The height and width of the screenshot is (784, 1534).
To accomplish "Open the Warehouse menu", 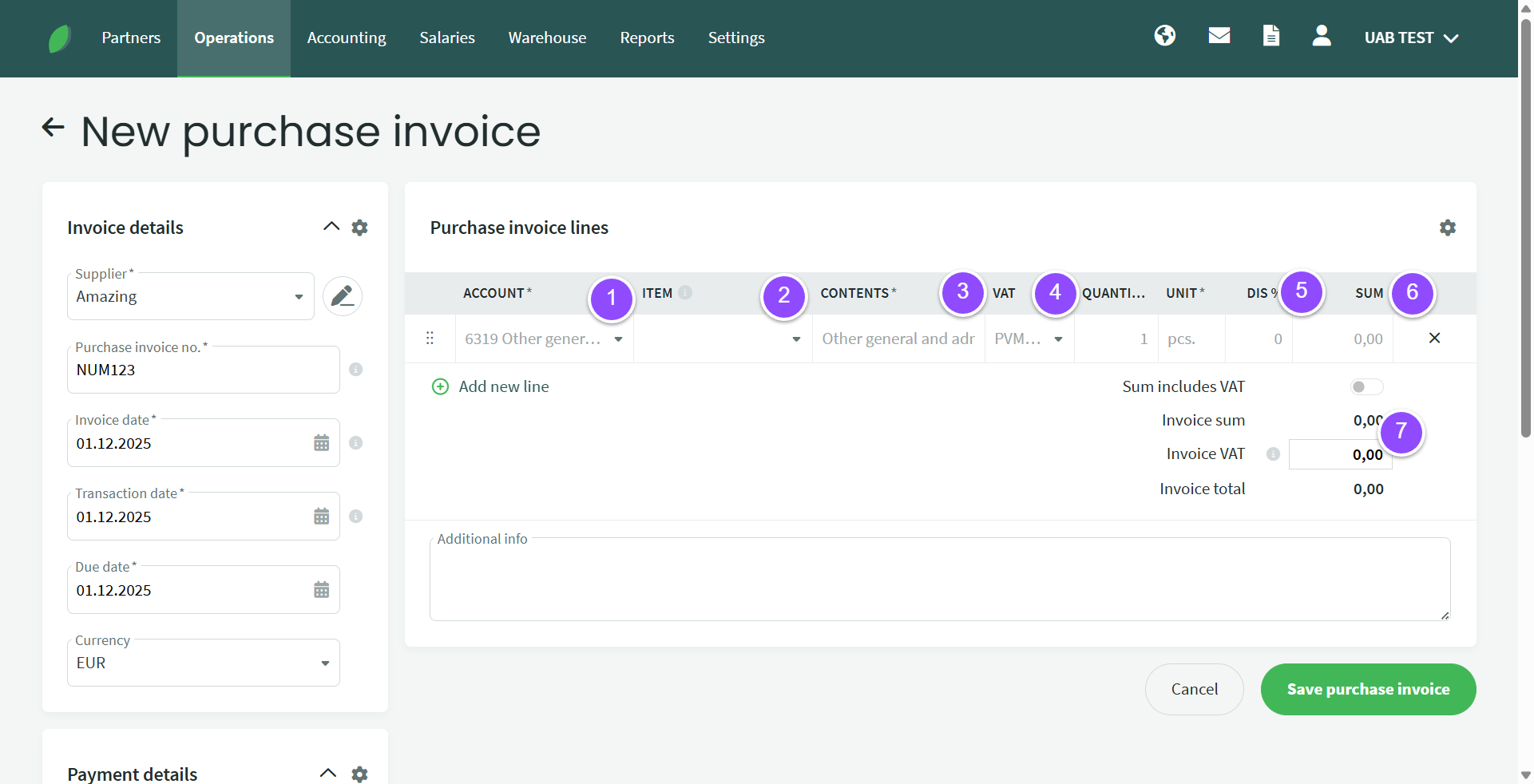I will (x=547, y=38).
